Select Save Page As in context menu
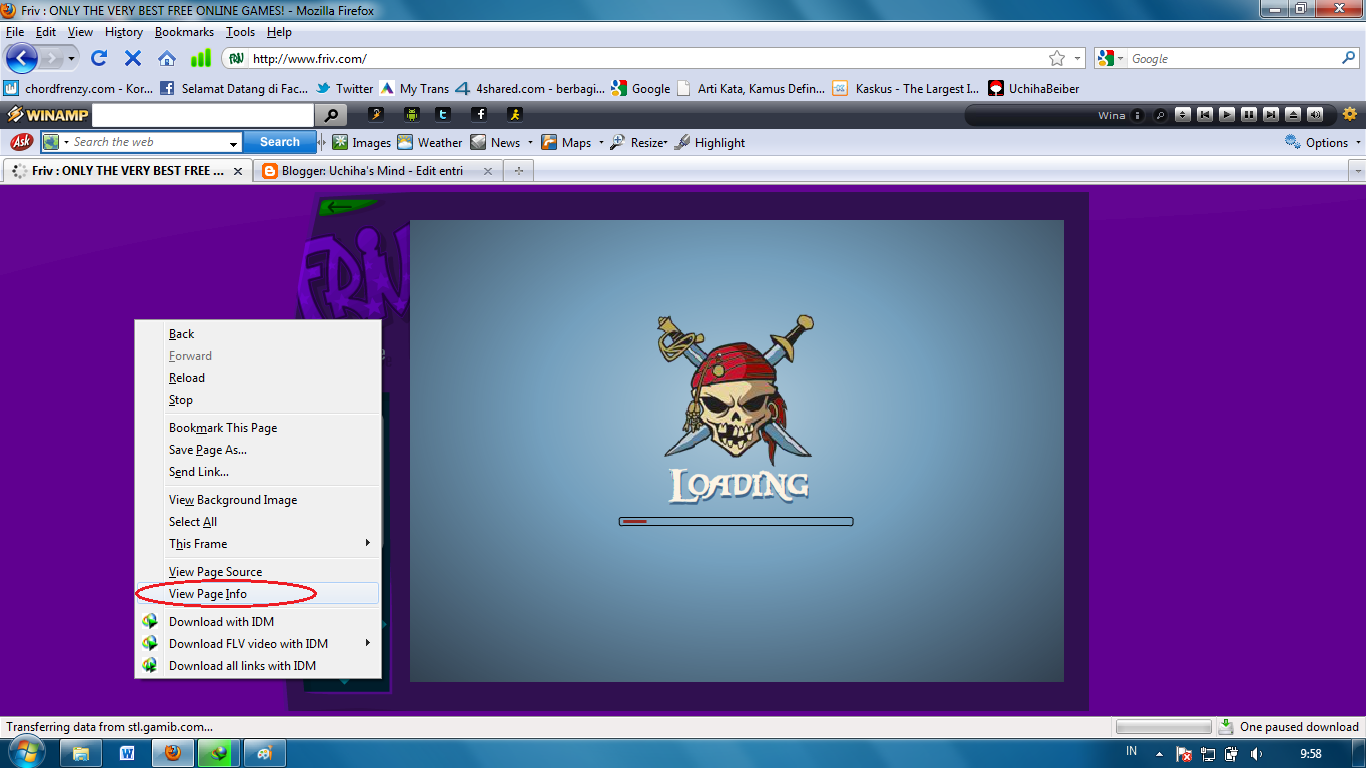The height and width of the screenshot is (768, 1366). 258,450
